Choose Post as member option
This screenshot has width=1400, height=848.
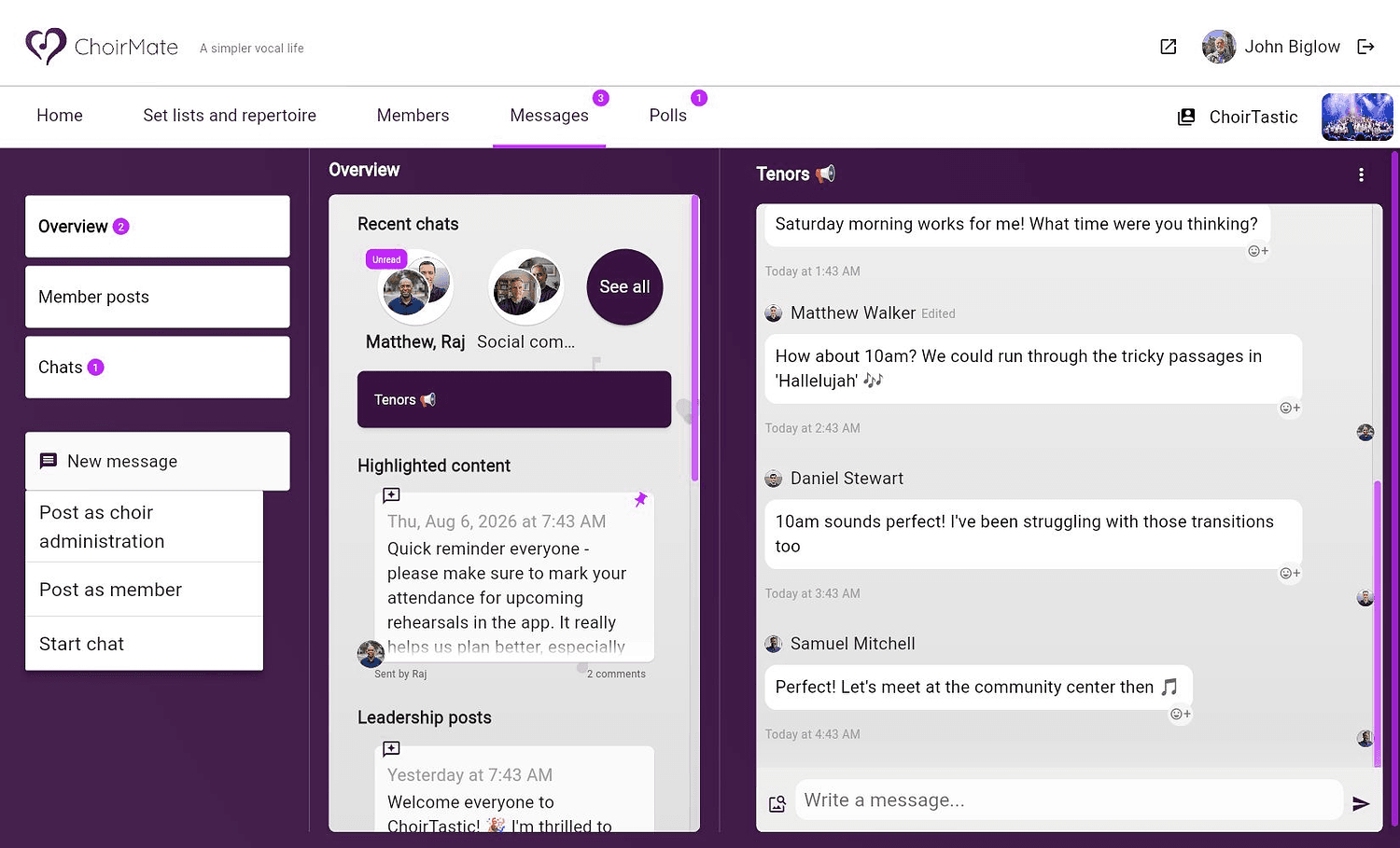(x=144, y=590)
